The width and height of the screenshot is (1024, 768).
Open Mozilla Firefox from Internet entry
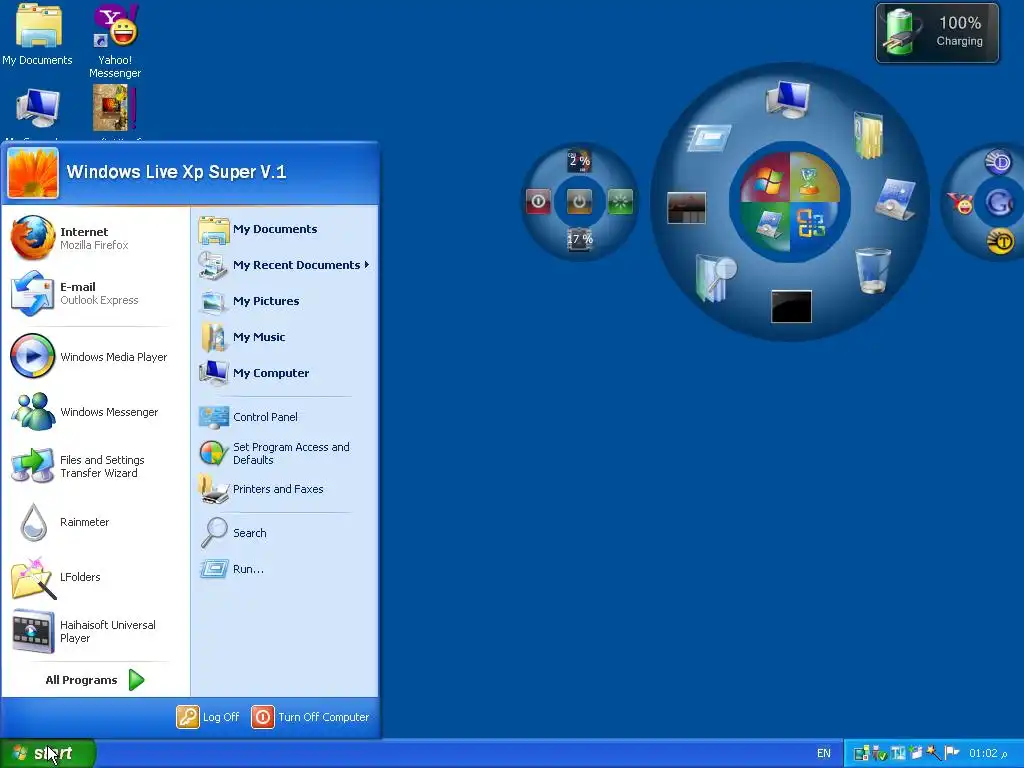click(x=95, y=238)
